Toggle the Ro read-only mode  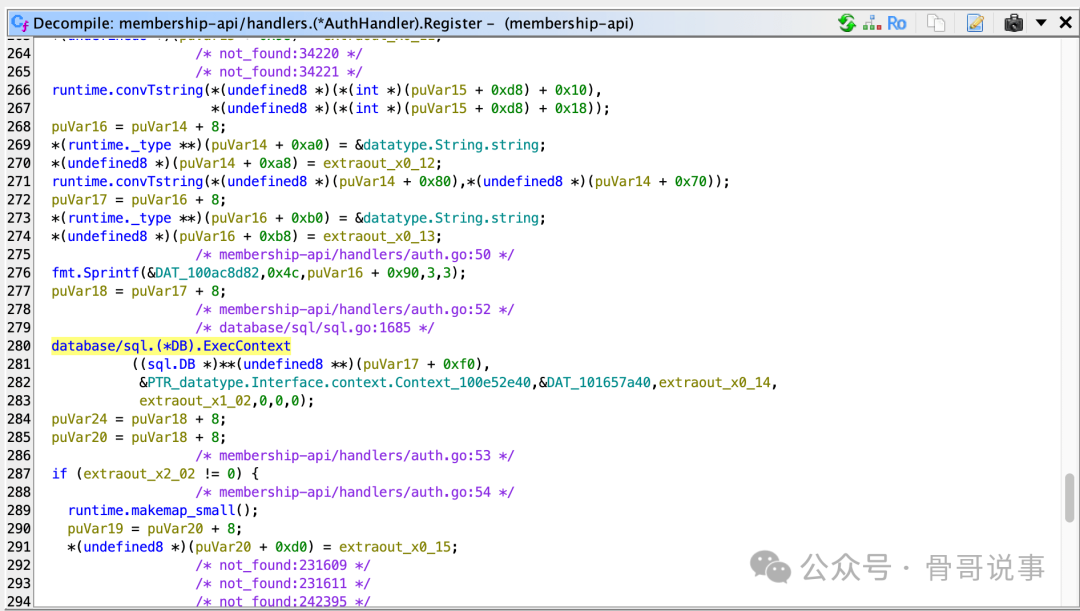point(897,22)
